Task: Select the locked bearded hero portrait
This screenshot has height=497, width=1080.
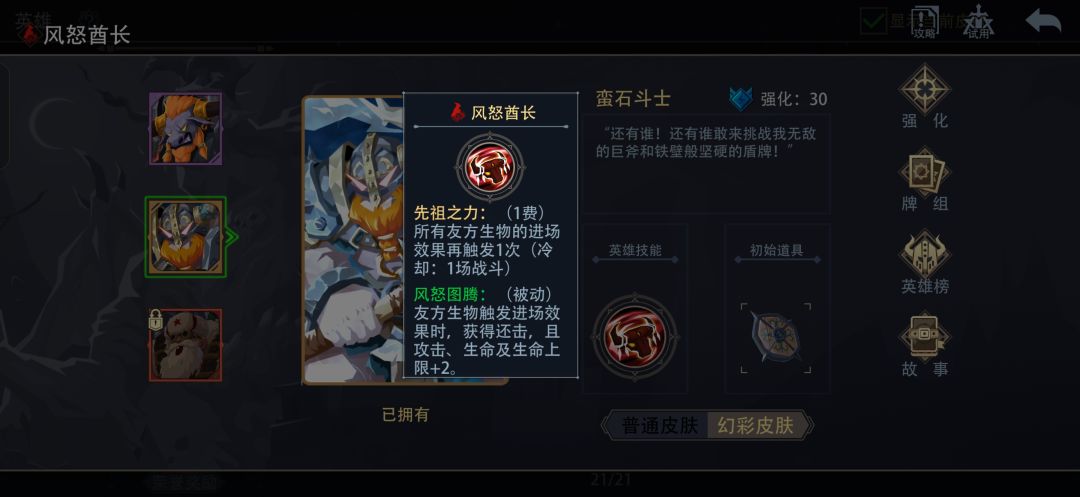Action: click(x=185, y=345)
